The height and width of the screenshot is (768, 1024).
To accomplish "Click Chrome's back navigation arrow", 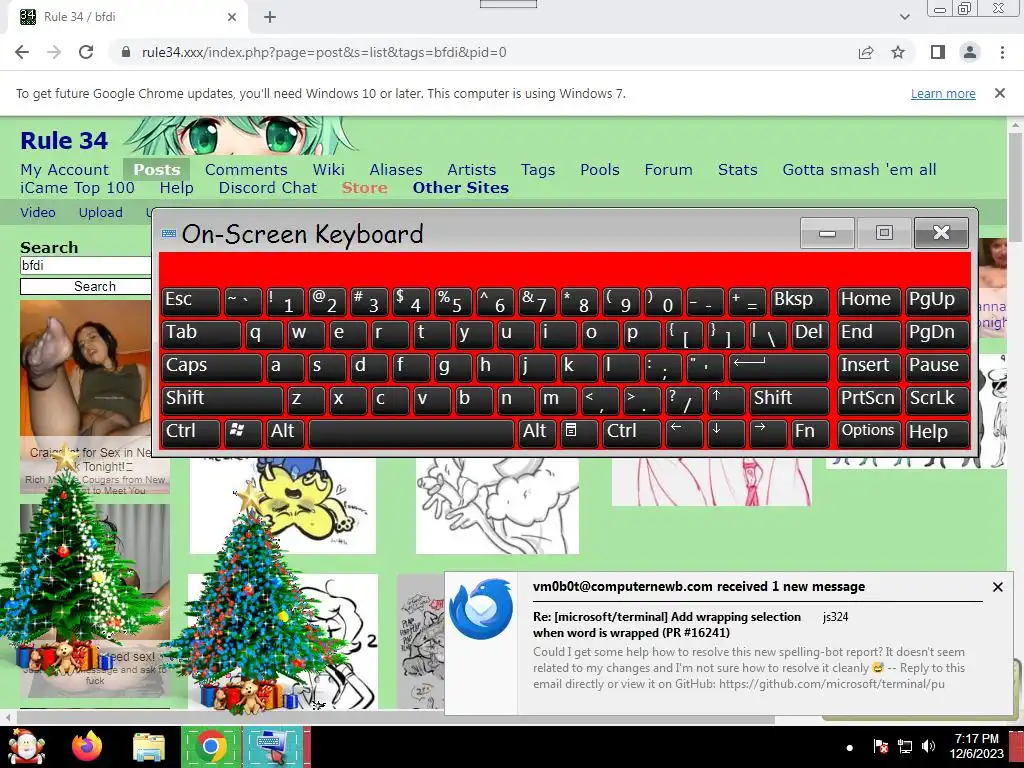I will (x=22, y=52).
